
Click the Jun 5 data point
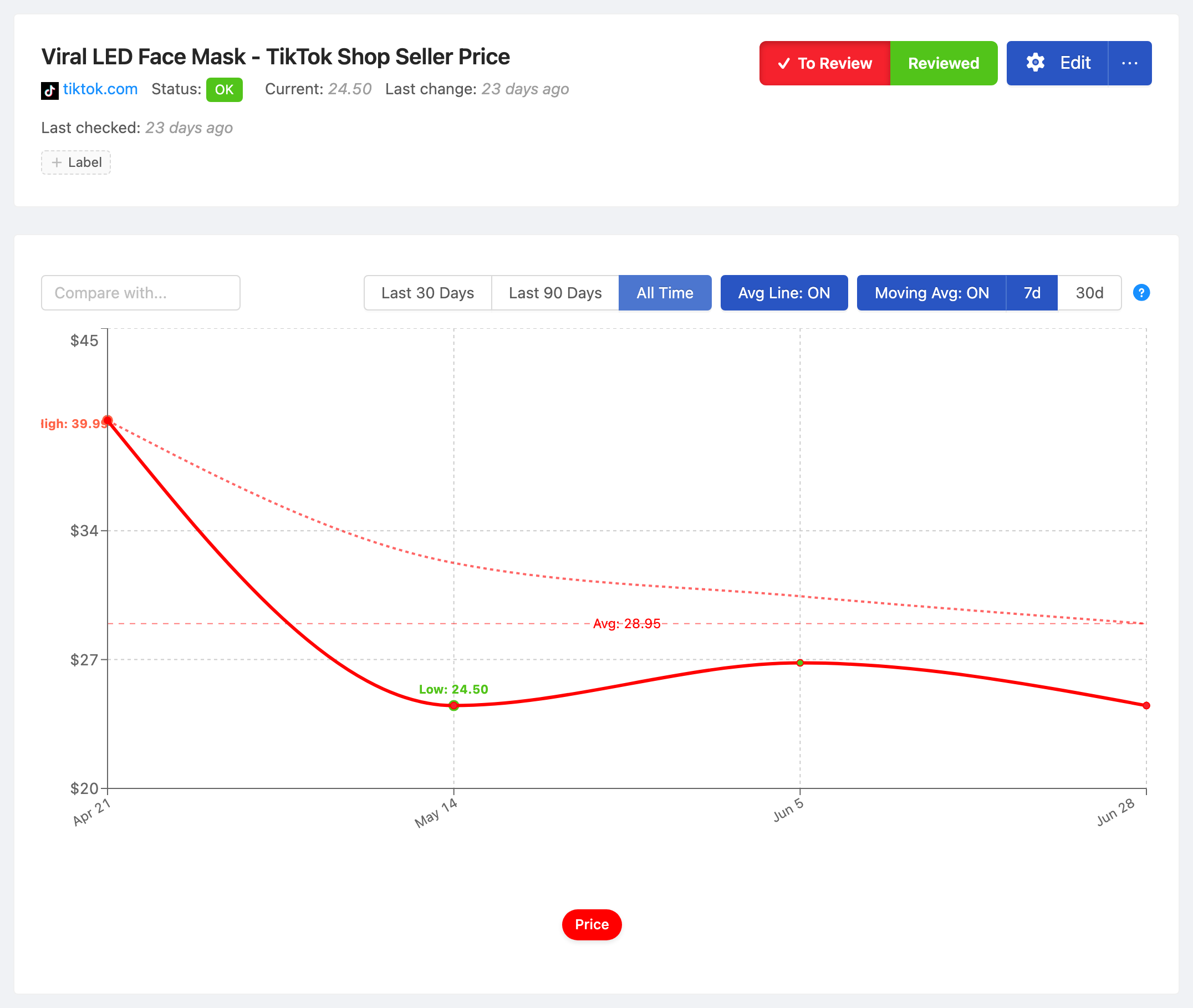800,663
